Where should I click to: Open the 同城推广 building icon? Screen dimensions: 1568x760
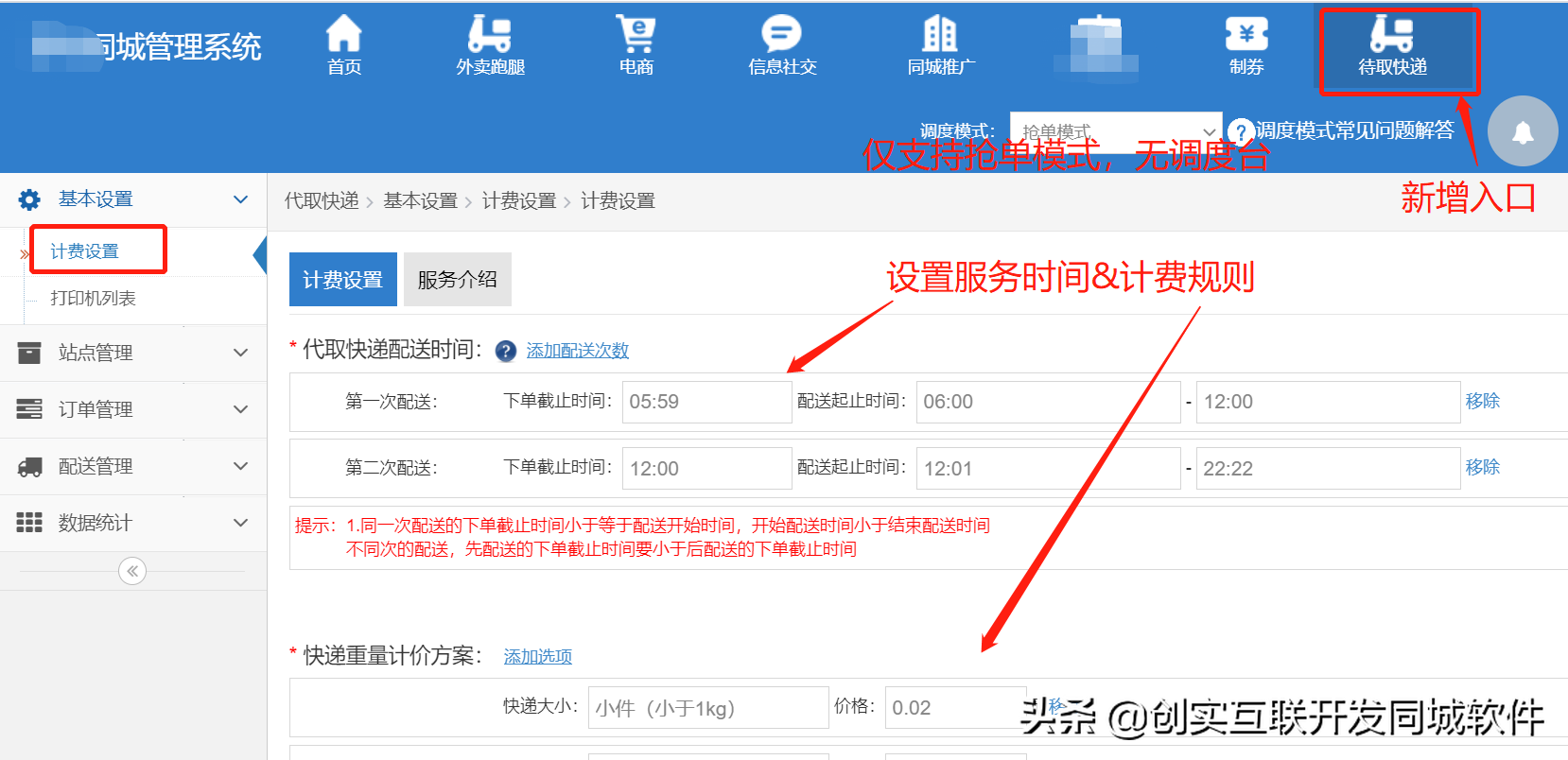click(x=940, y=35)
